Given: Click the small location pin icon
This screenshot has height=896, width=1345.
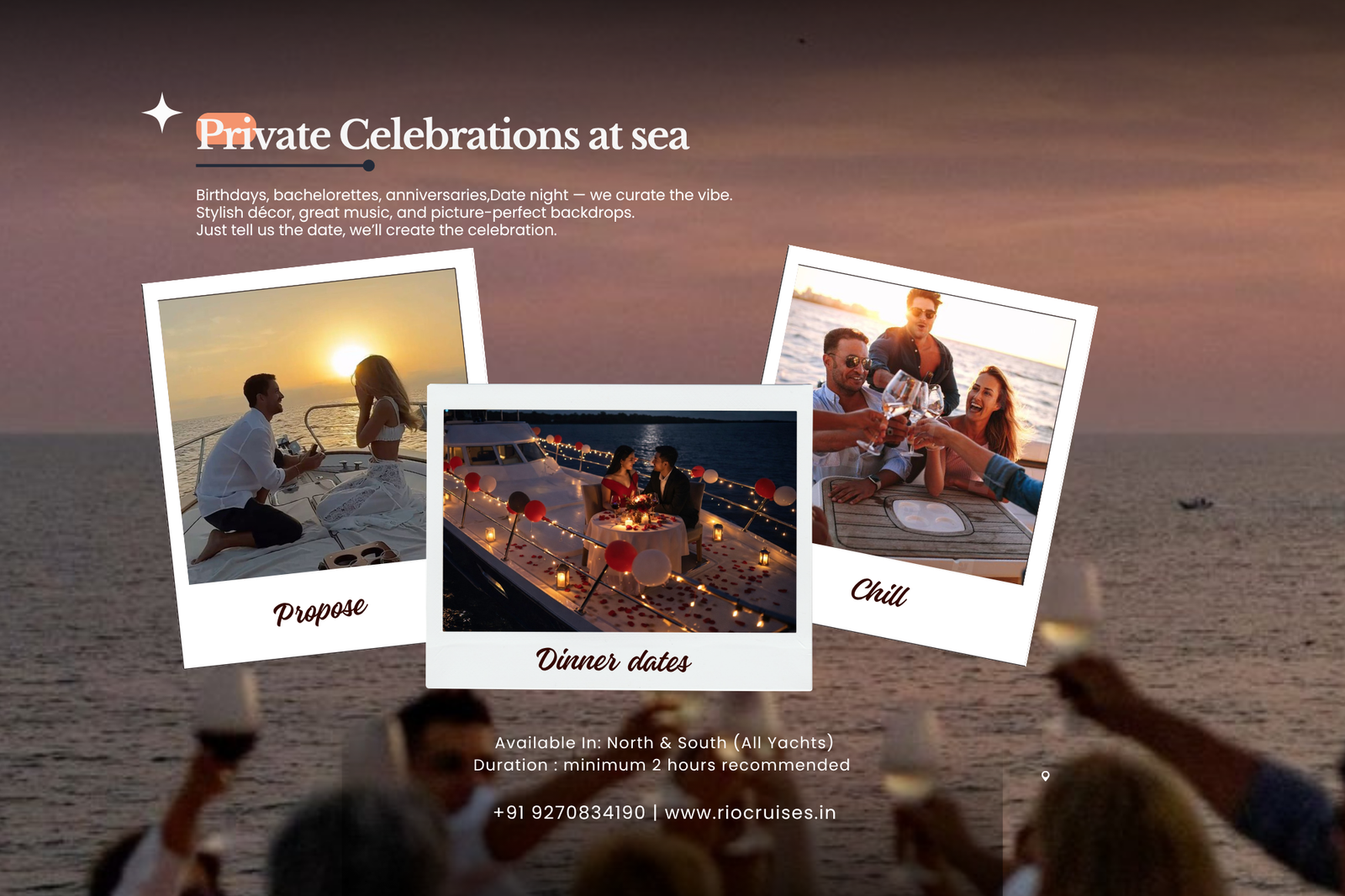Looking at the screenshot, I should coord(1045,776).
